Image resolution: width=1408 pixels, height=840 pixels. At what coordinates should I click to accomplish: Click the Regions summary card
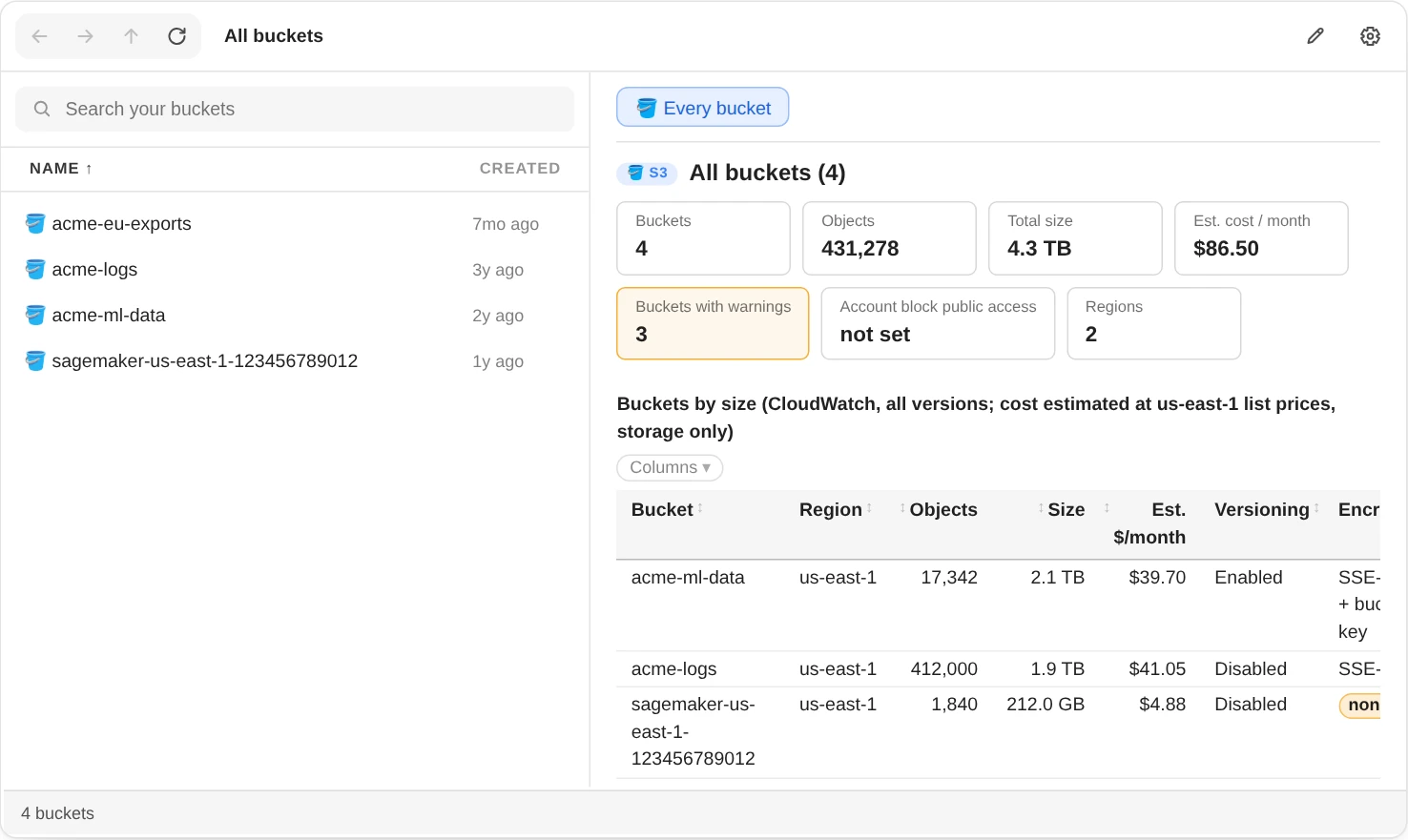pos(1154,324)
